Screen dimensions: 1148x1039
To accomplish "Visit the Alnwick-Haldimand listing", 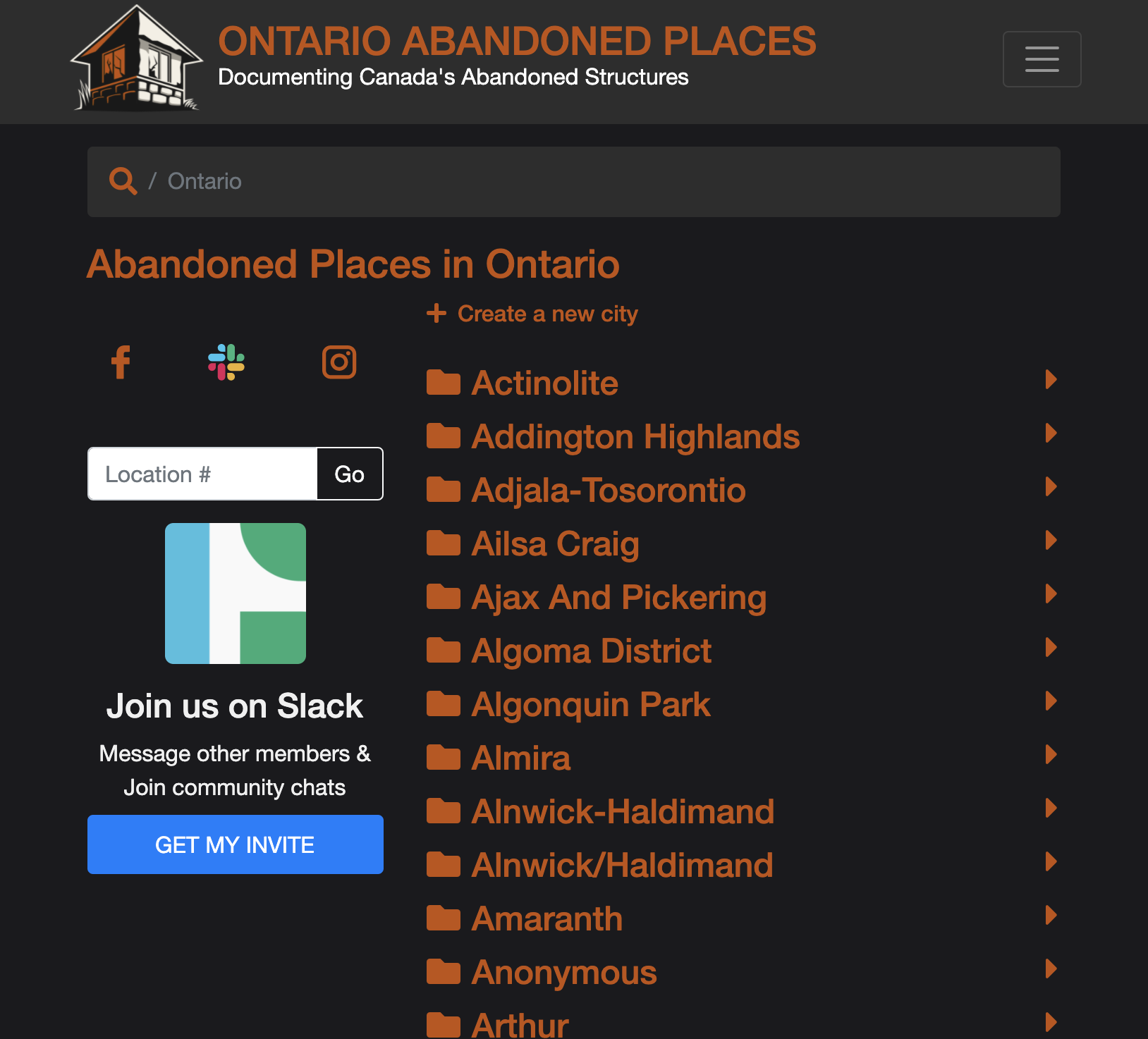I will point(622,811).
